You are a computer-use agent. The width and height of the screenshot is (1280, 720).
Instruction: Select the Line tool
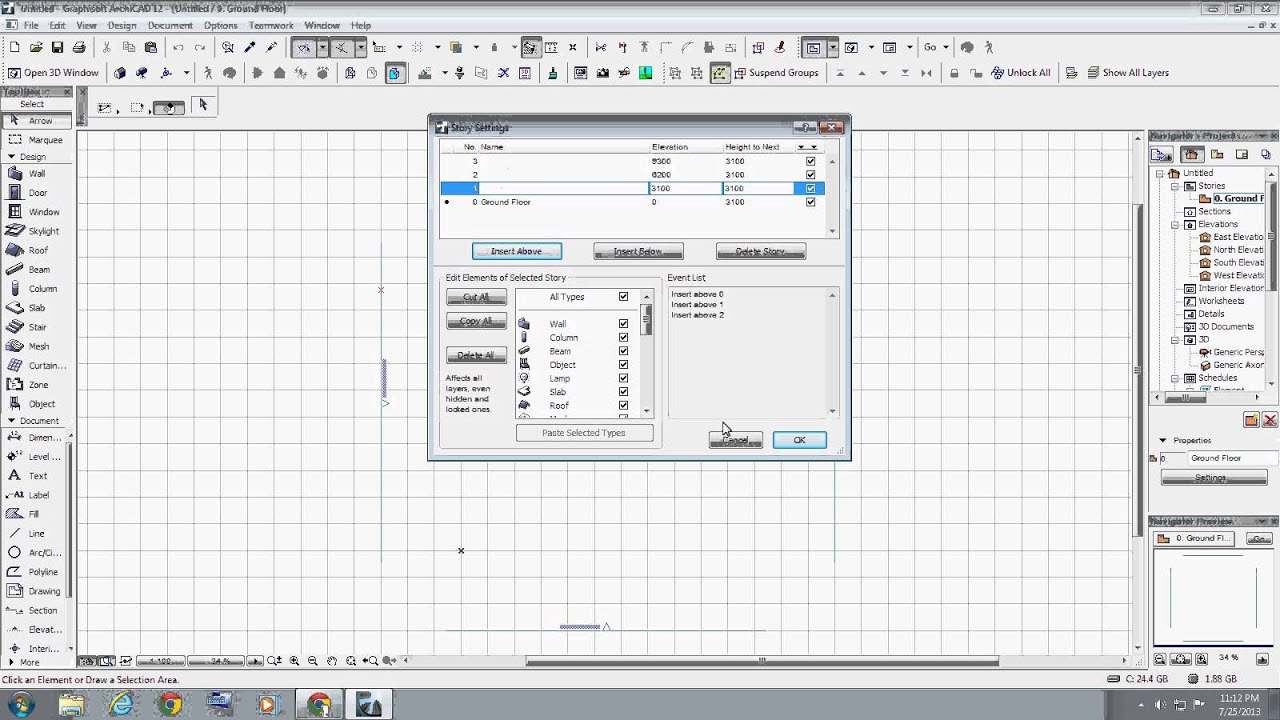36,534
